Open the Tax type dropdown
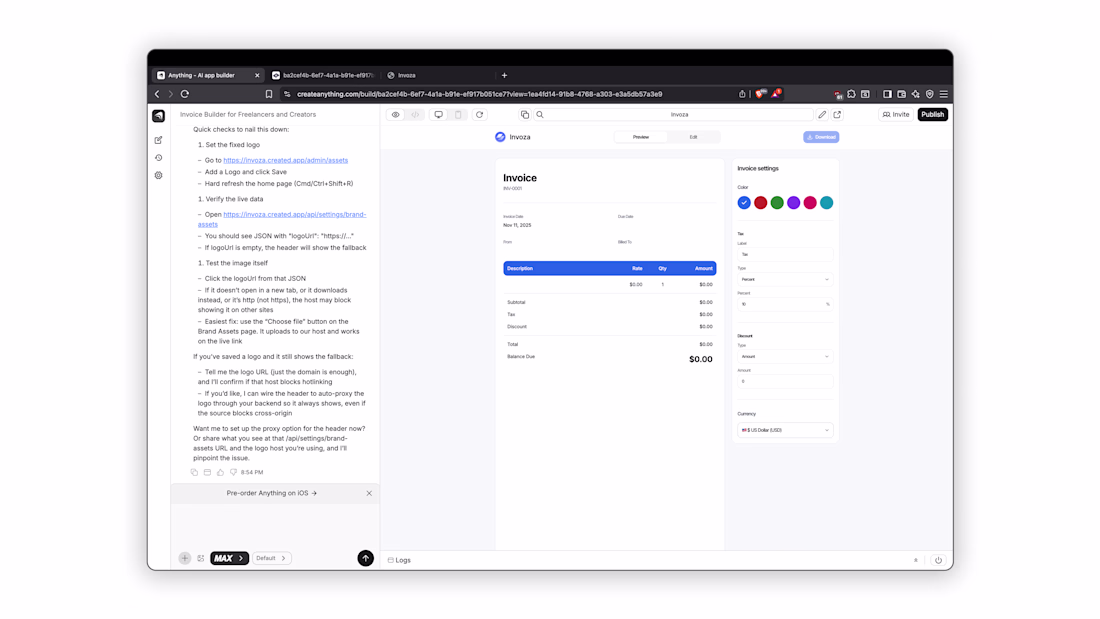 (x=785, y=279)
